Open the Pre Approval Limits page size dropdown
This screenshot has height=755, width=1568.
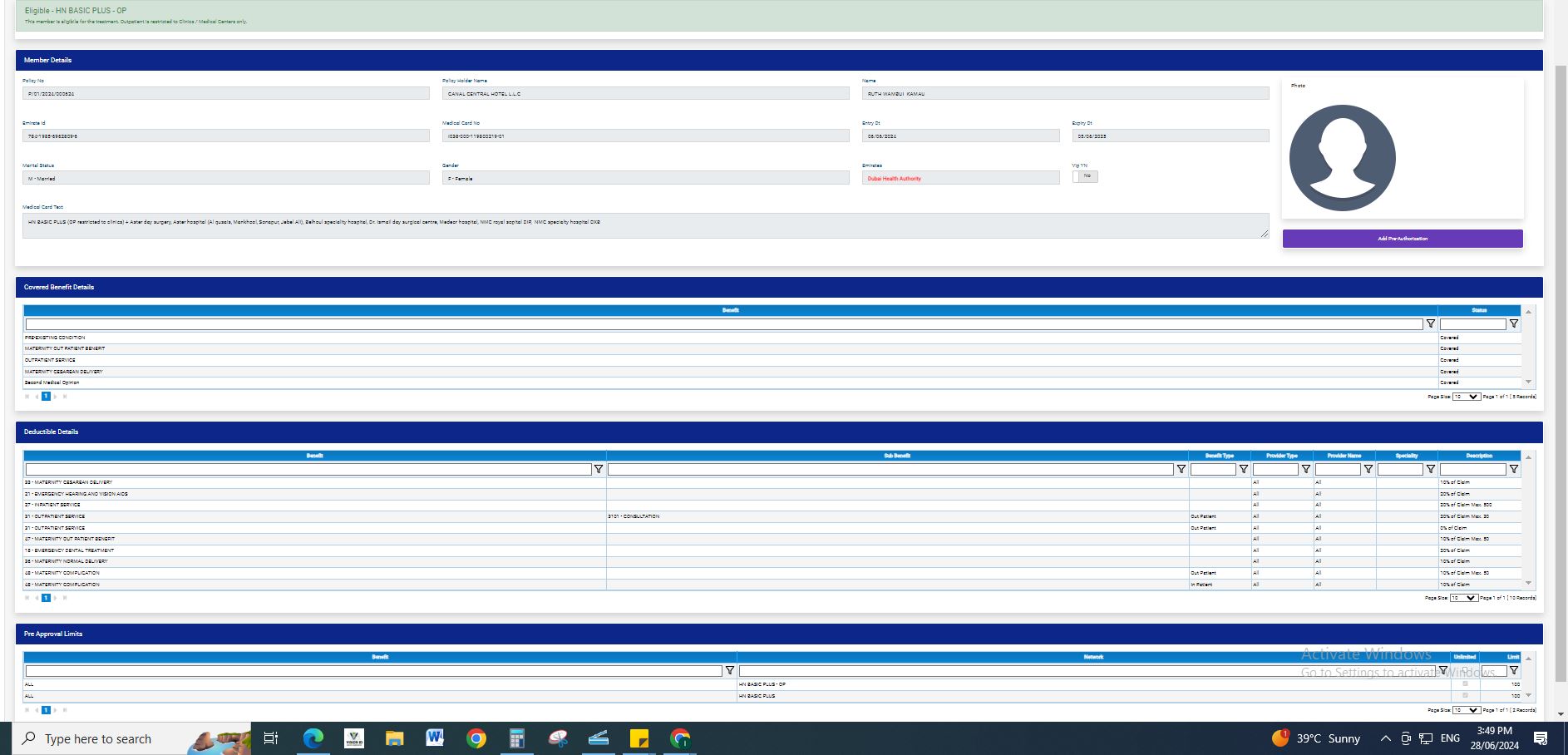point(1466,710)
